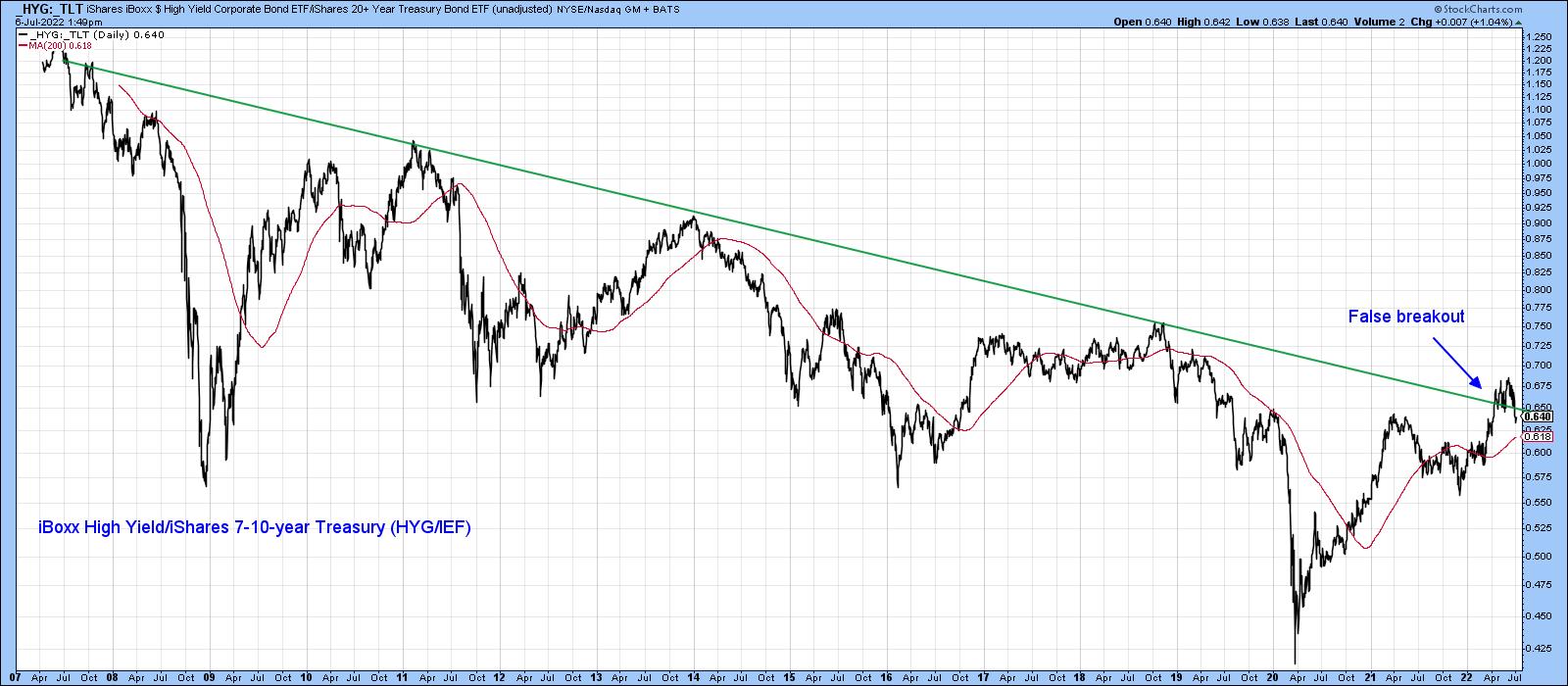The height and width of the screenshot is (686, 1568).
Task: Click the black line marker beside _HYG:_TLT legend
Action: click(23, 34)
